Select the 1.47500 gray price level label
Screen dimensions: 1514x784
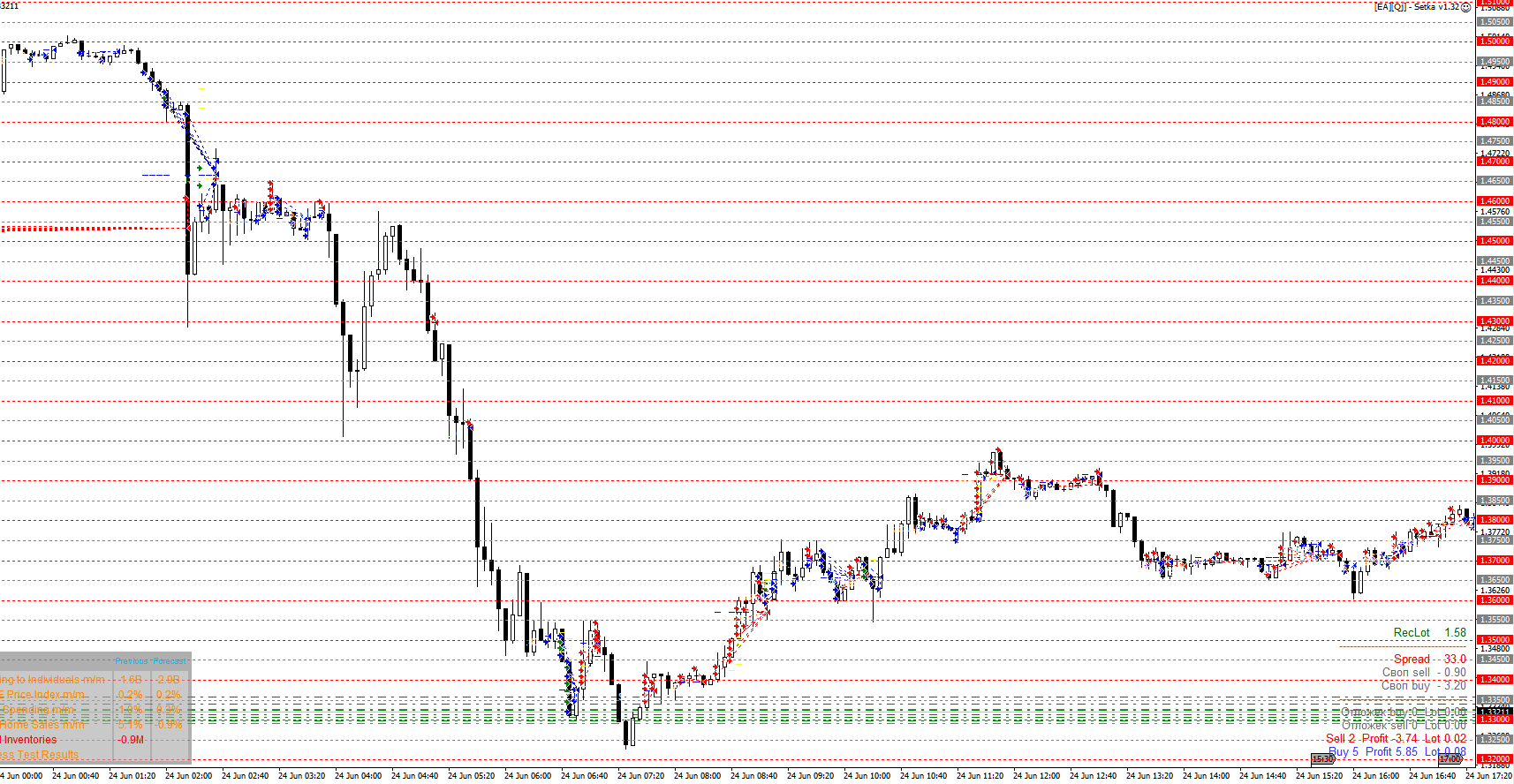pos(1495,141)
